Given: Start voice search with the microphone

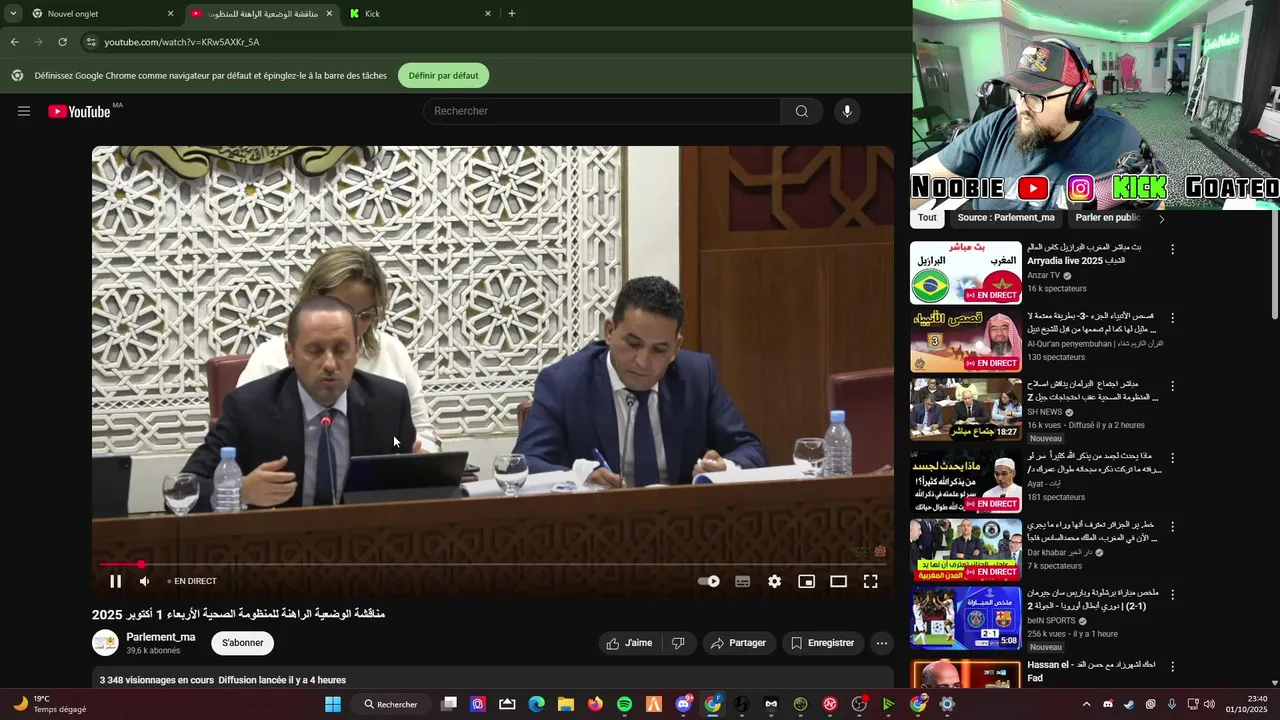Looking at the screenshot, I should 847,111.
